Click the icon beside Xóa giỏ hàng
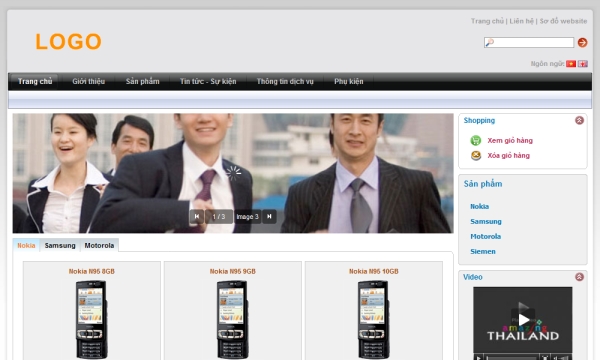The width and height of the screenshot is (600, 360). 476,155
